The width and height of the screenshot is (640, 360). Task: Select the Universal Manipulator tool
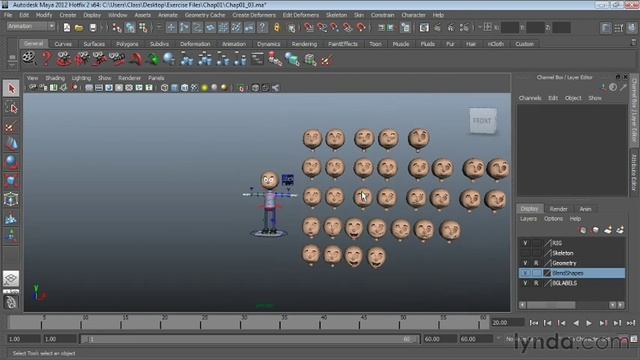pyautogui.click(x=11, y=200)
